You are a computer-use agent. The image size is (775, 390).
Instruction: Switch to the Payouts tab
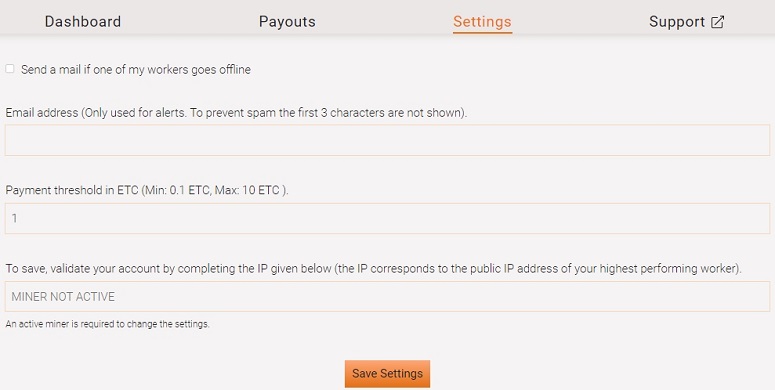click(287, 22)
